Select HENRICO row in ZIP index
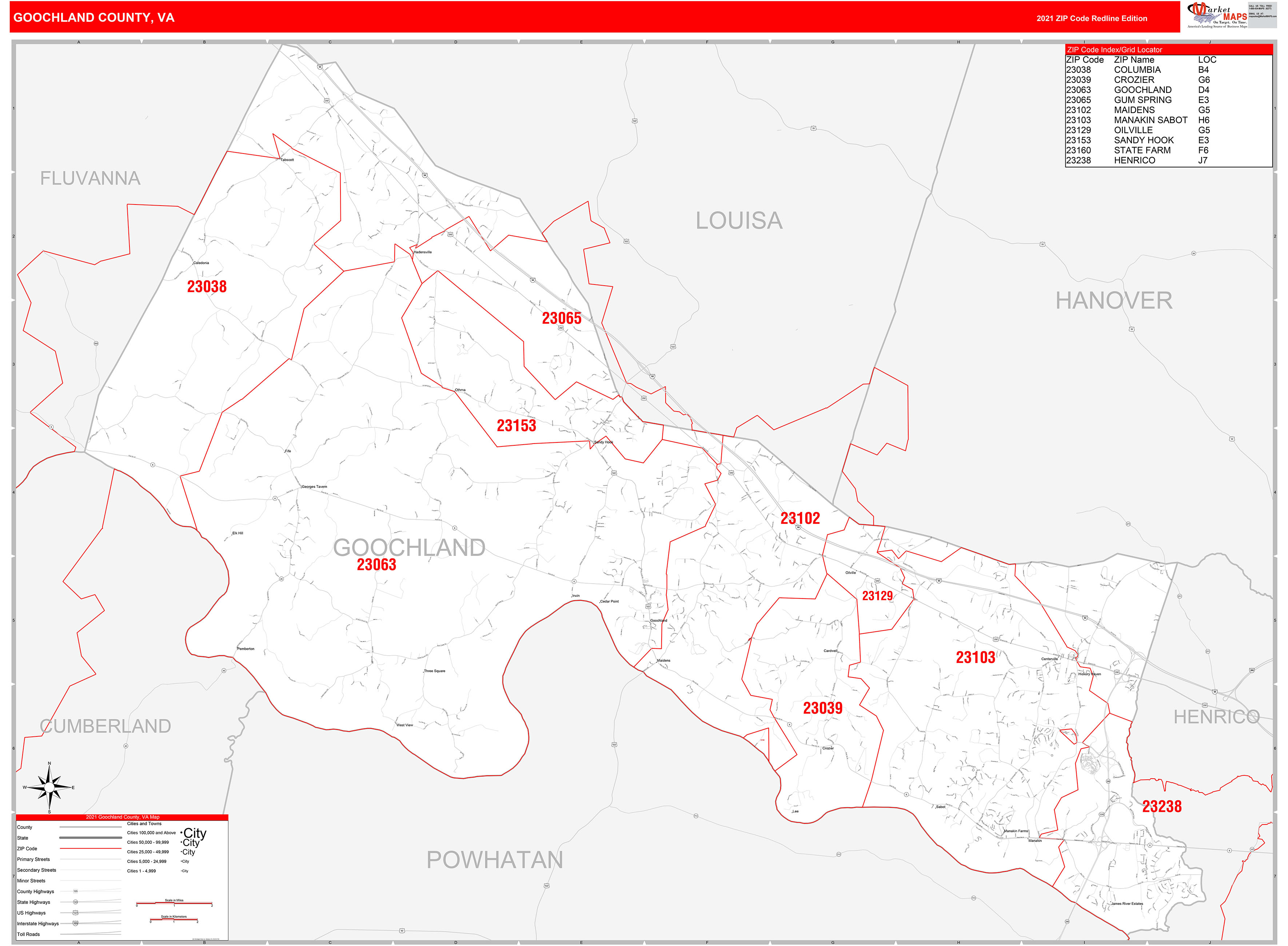Screen dimensions: 1288x946 [x=1168, y=161]
